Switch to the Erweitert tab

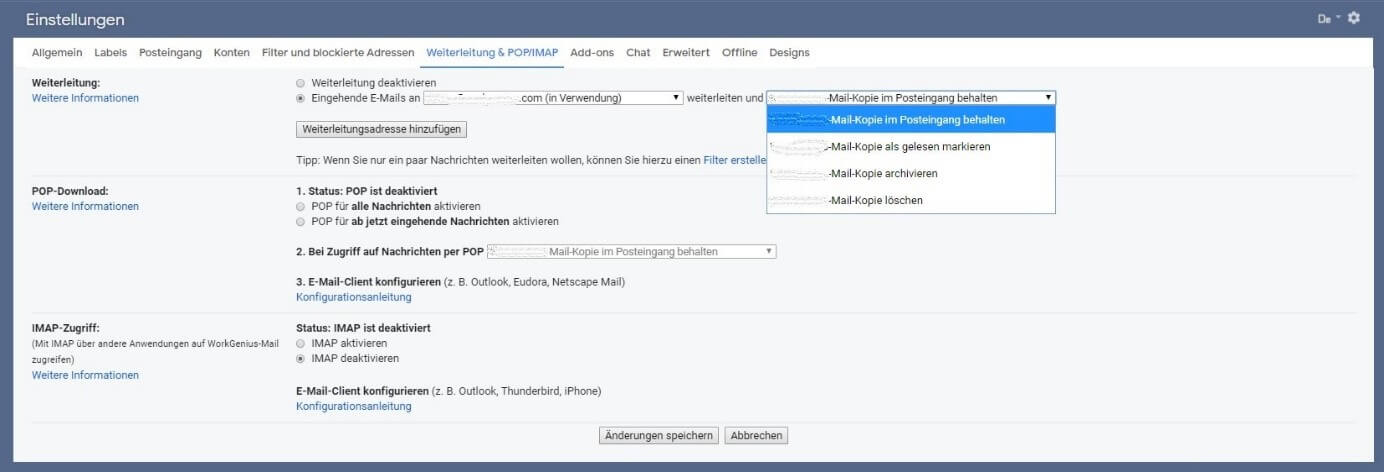click(686, 52)
